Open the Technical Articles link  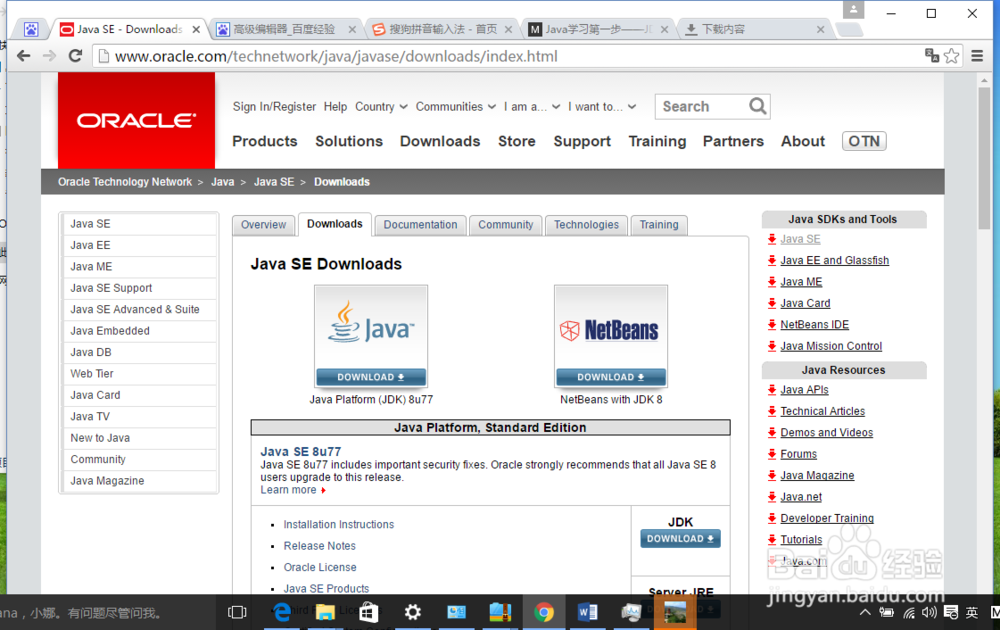point(823,411)
